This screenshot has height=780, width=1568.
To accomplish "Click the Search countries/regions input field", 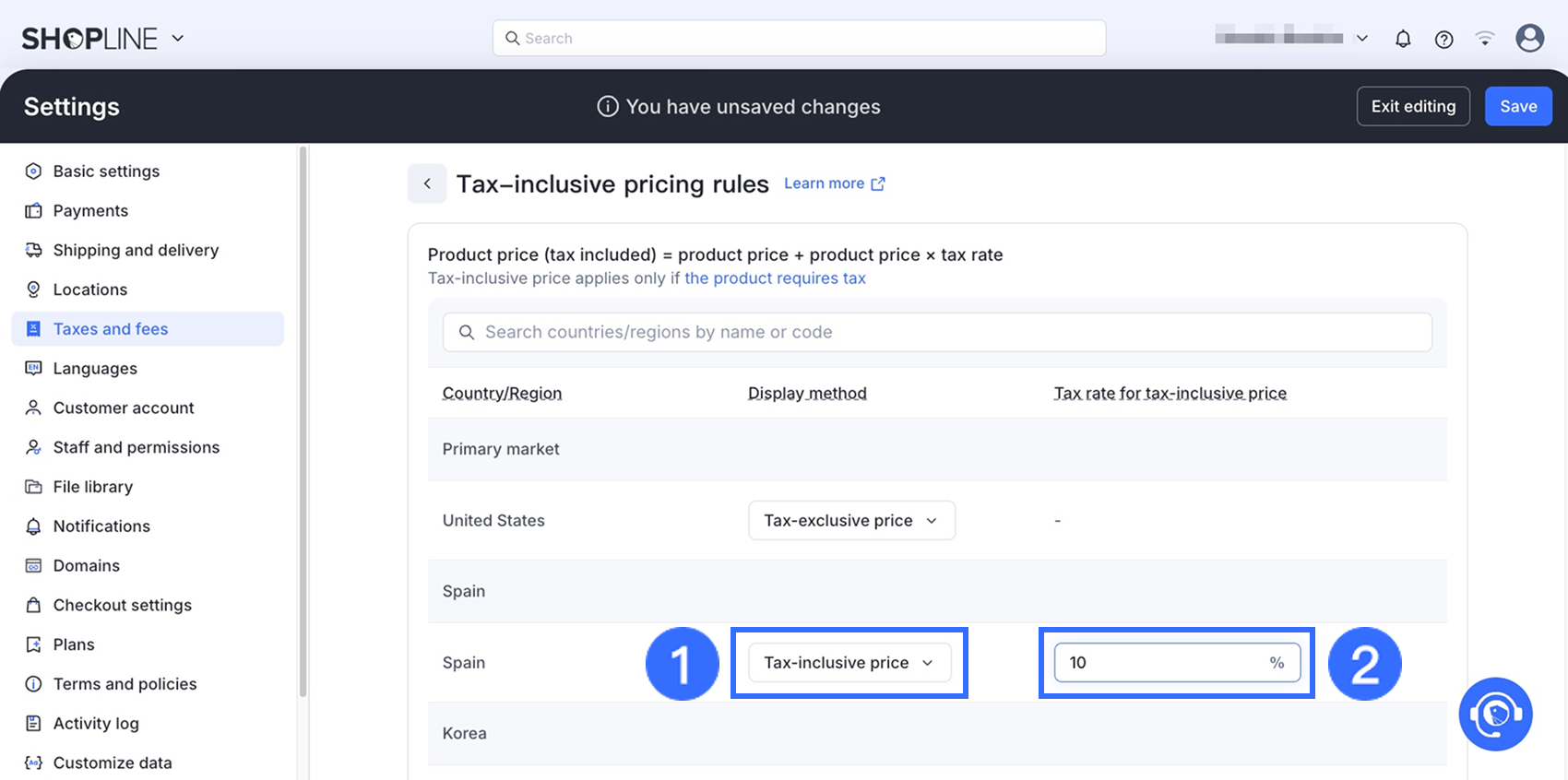I will coord(937,332).
